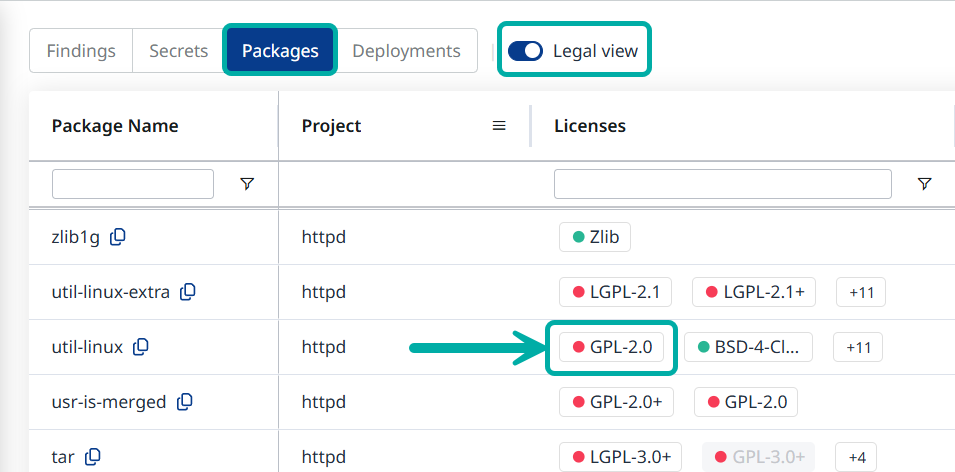
Task: Click copy icon next to util-linux
Action: pos(141,347)
